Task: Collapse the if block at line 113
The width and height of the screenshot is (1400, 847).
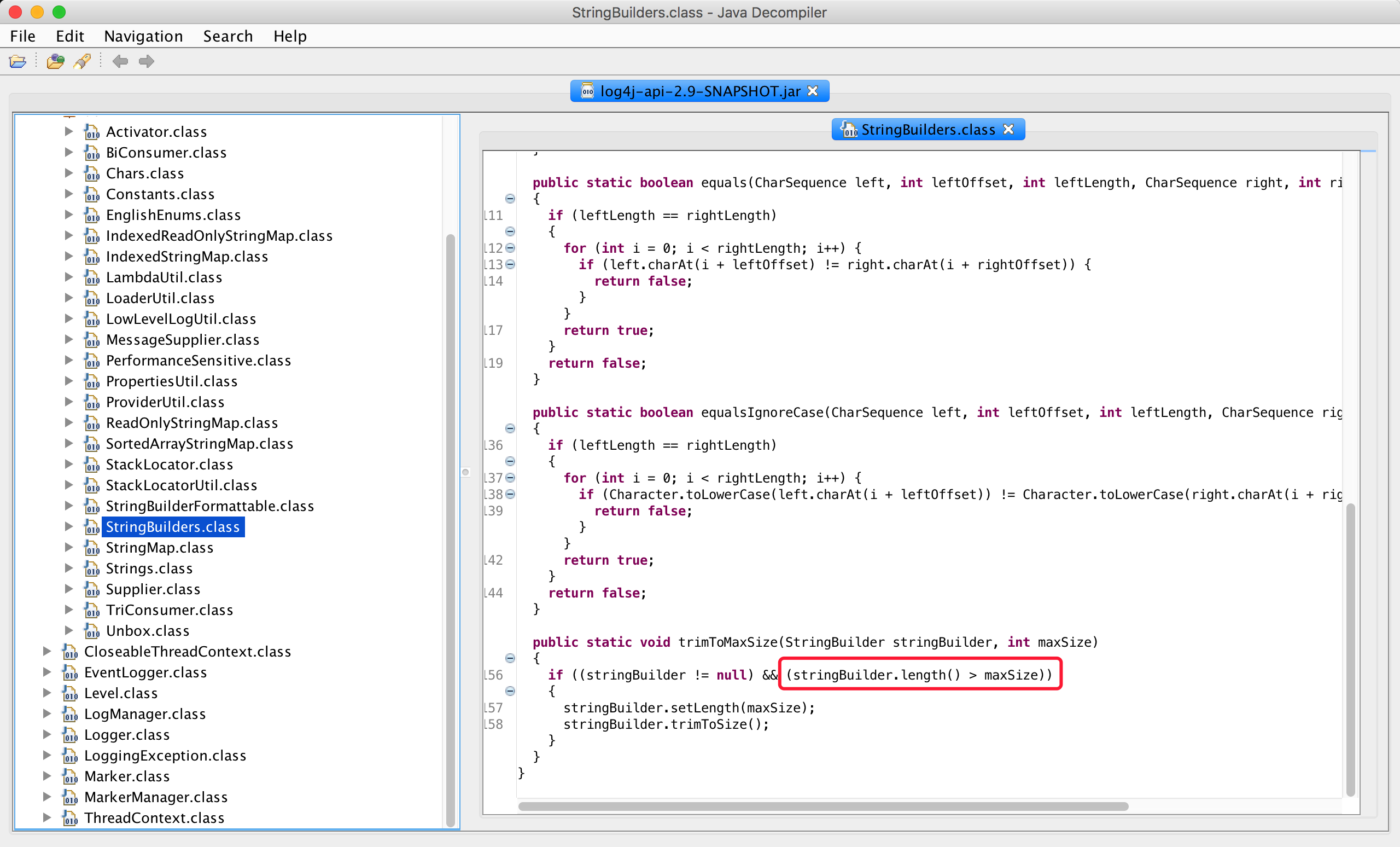Action: tap(510, 264)
